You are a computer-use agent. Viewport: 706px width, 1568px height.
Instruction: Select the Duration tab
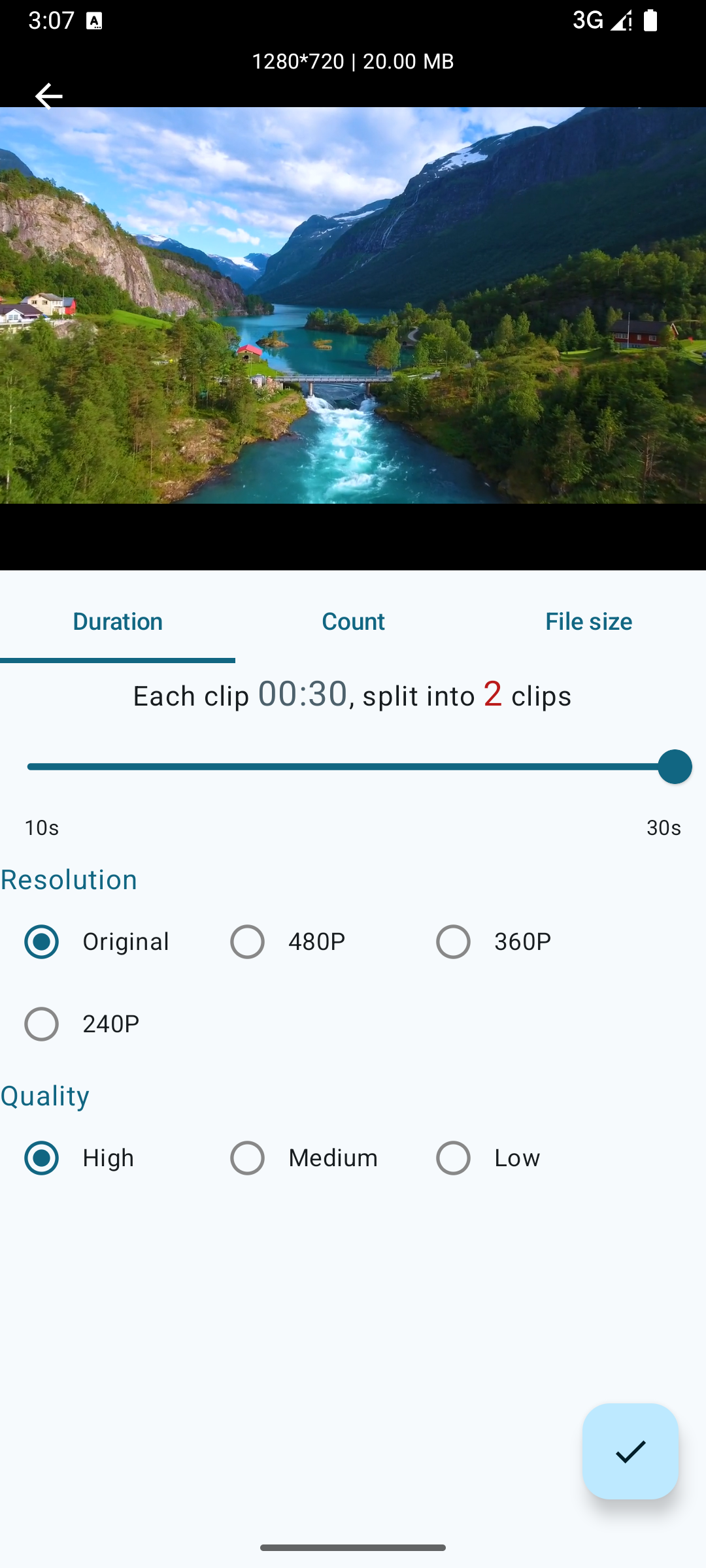[x=118, y=621]
